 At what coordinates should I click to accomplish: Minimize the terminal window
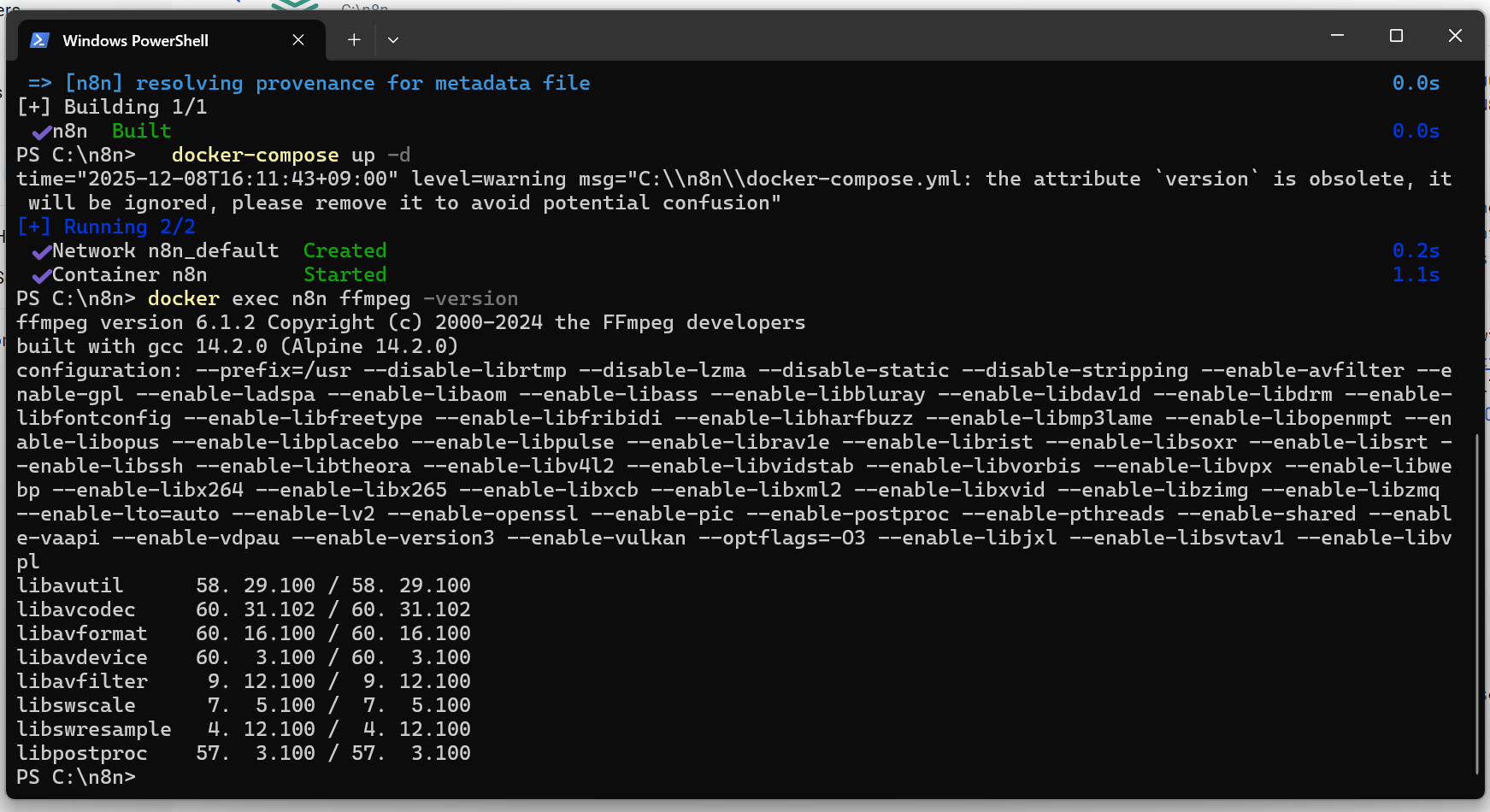pyautogui.click(x=1337, y=36)
